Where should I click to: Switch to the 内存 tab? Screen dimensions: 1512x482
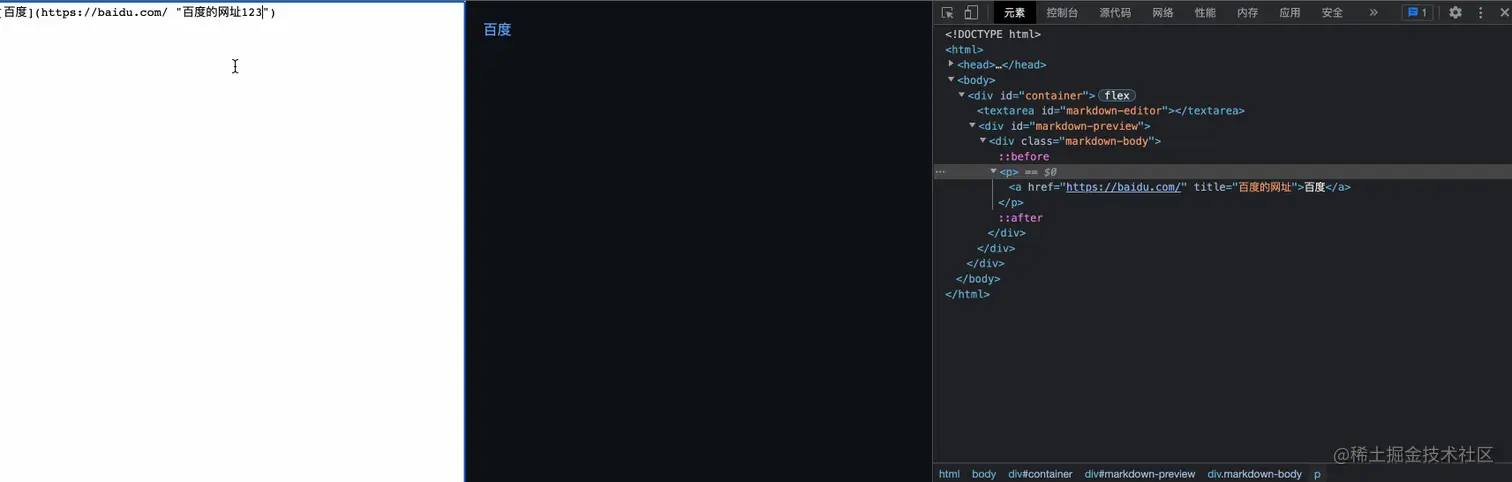click(x=1247, y=13)
